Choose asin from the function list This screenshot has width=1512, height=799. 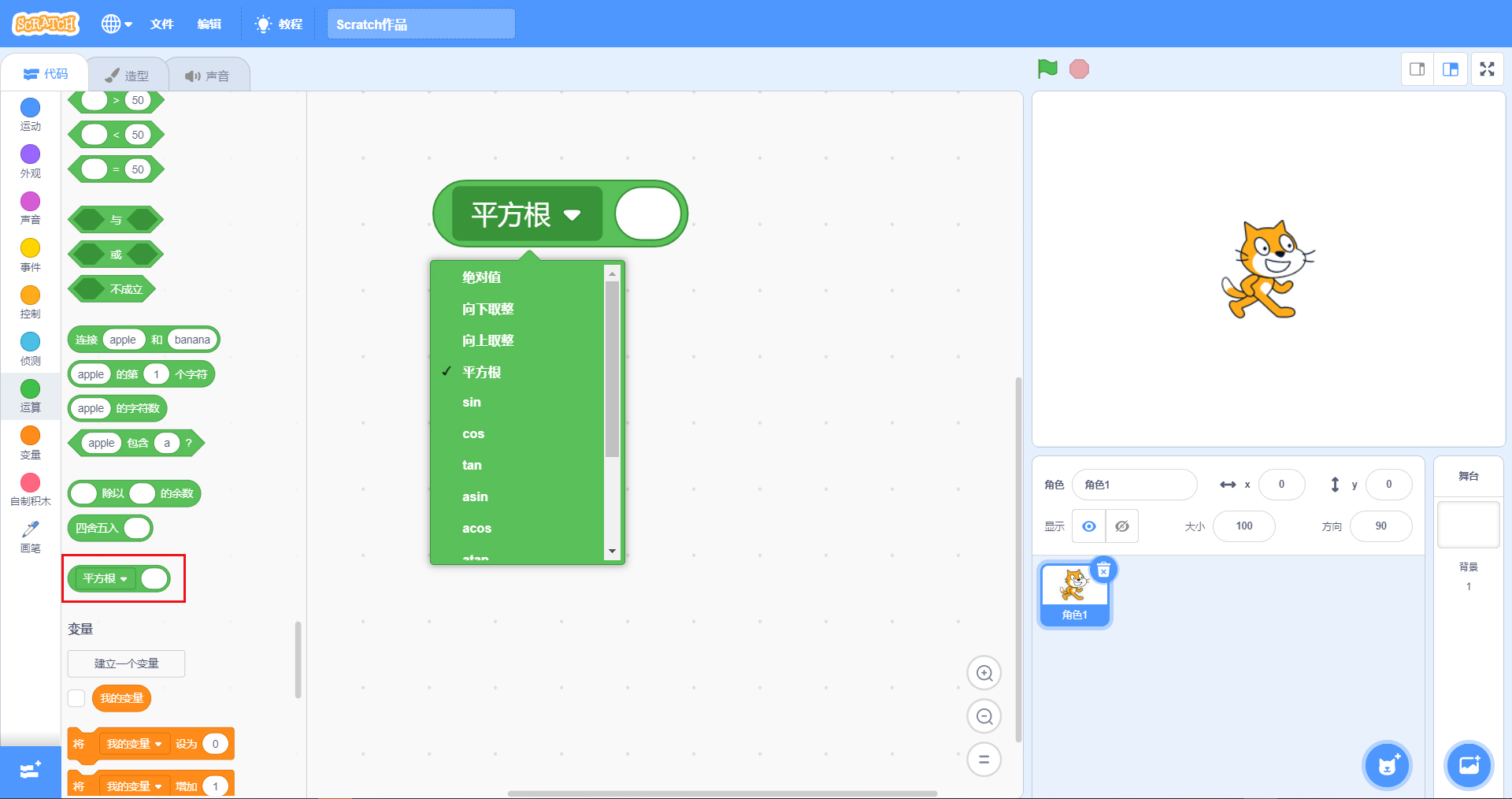pyautogui.click(x=475, y=496)
